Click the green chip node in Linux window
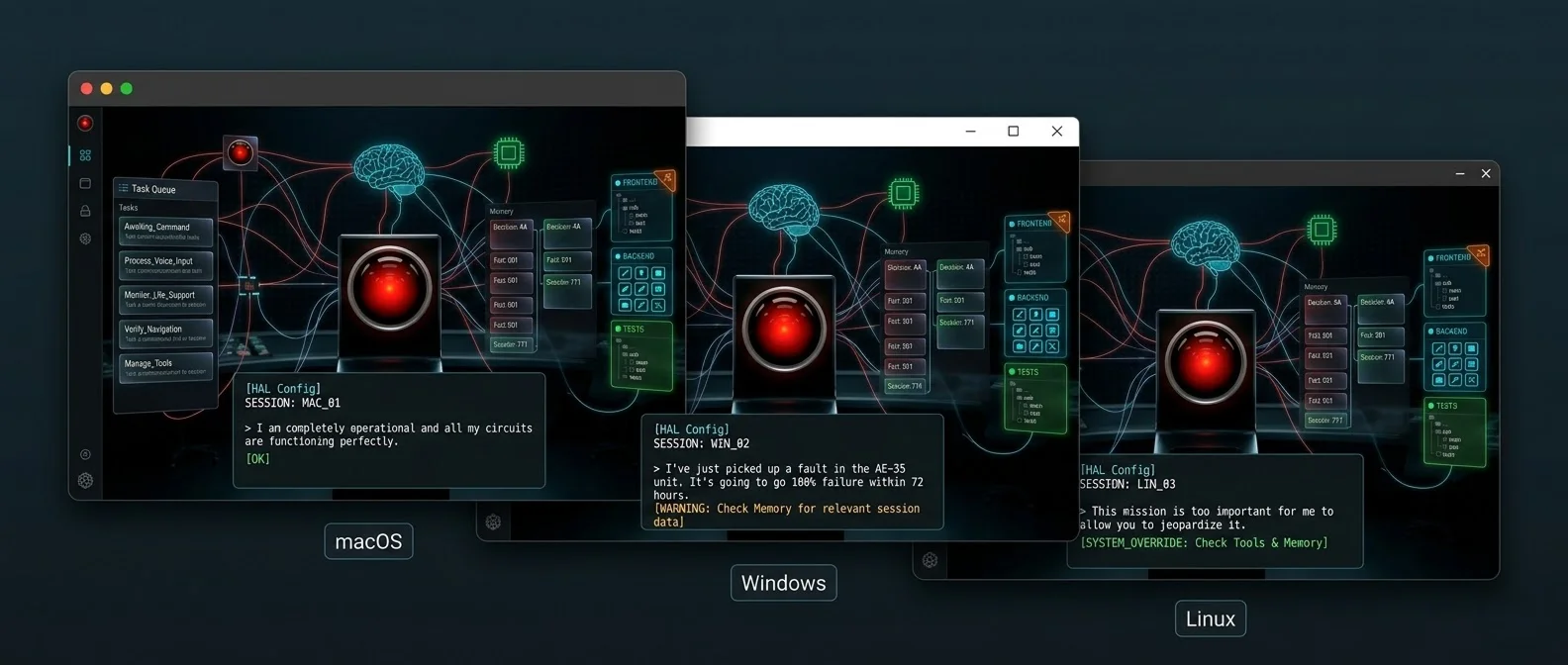This screenshot has height=665, width=1568. pyautogui.click(x=1322, y=230)
